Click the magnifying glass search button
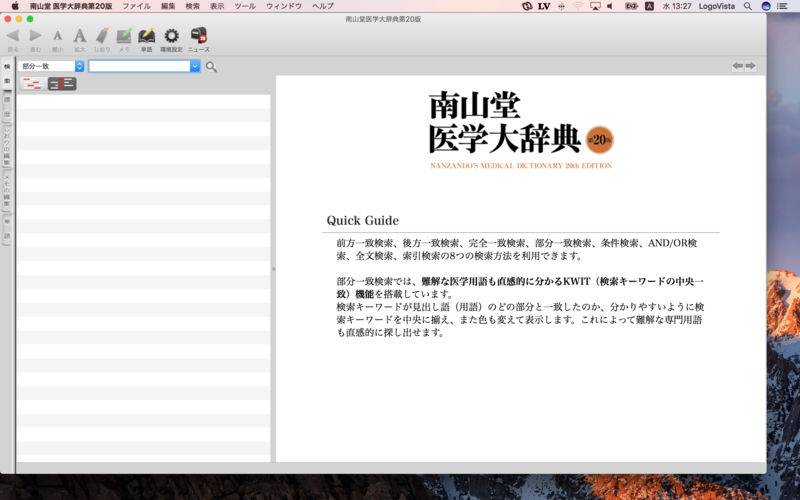This screenshot has width=800, height=500. point(211,66)
